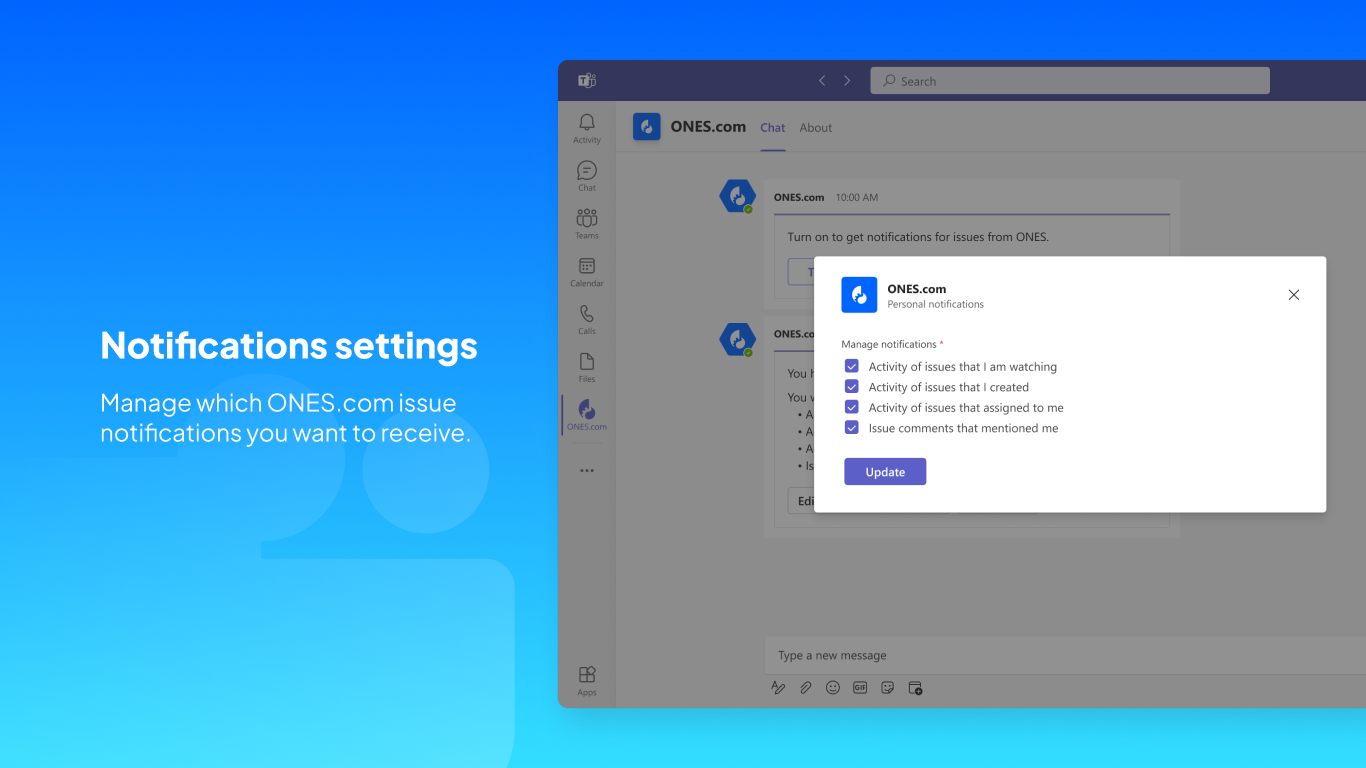1366x768 pixels.
Task: Open Calls in the sidebar
Action: 587,319
